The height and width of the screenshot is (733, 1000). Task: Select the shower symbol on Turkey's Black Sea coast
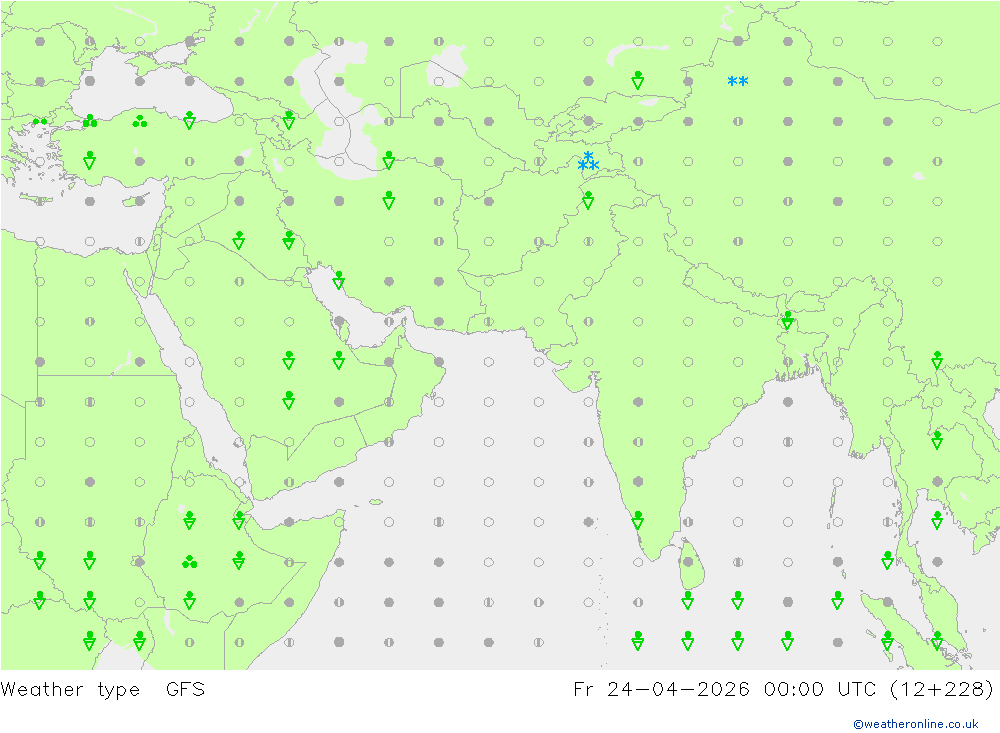pos(189,121)
